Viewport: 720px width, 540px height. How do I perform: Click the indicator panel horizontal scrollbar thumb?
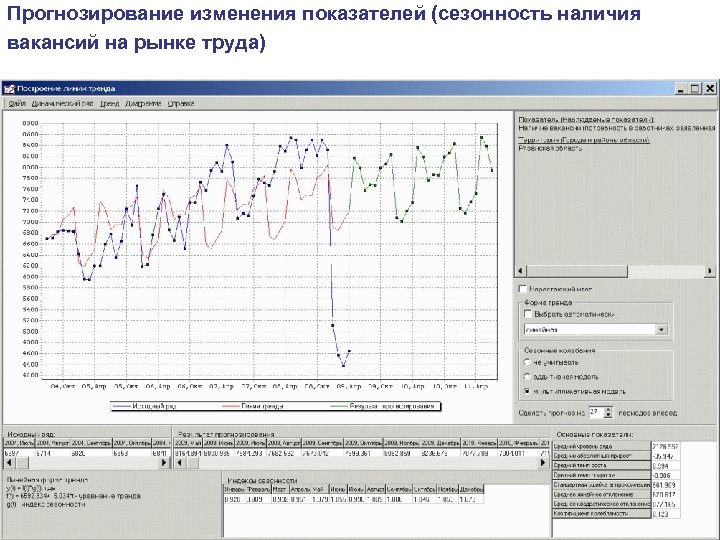[577, 271]
